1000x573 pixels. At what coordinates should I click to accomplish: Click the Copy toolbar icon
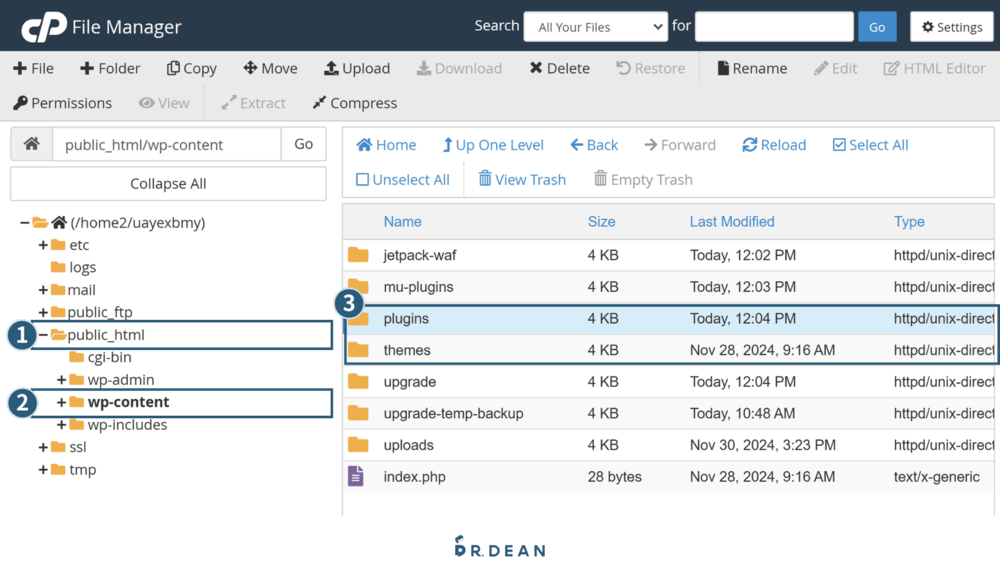pos(174,68)
